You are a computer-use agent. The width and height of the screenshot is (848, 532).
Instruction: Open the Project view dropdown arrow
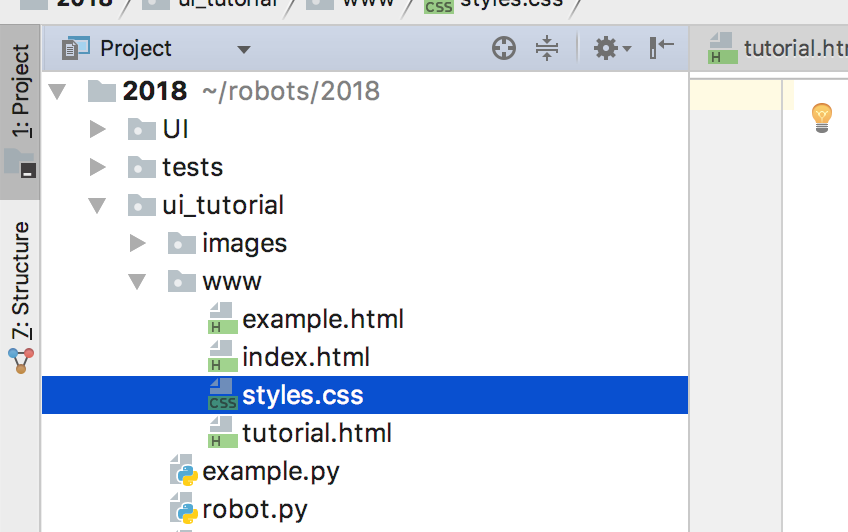tap(244, 50)
